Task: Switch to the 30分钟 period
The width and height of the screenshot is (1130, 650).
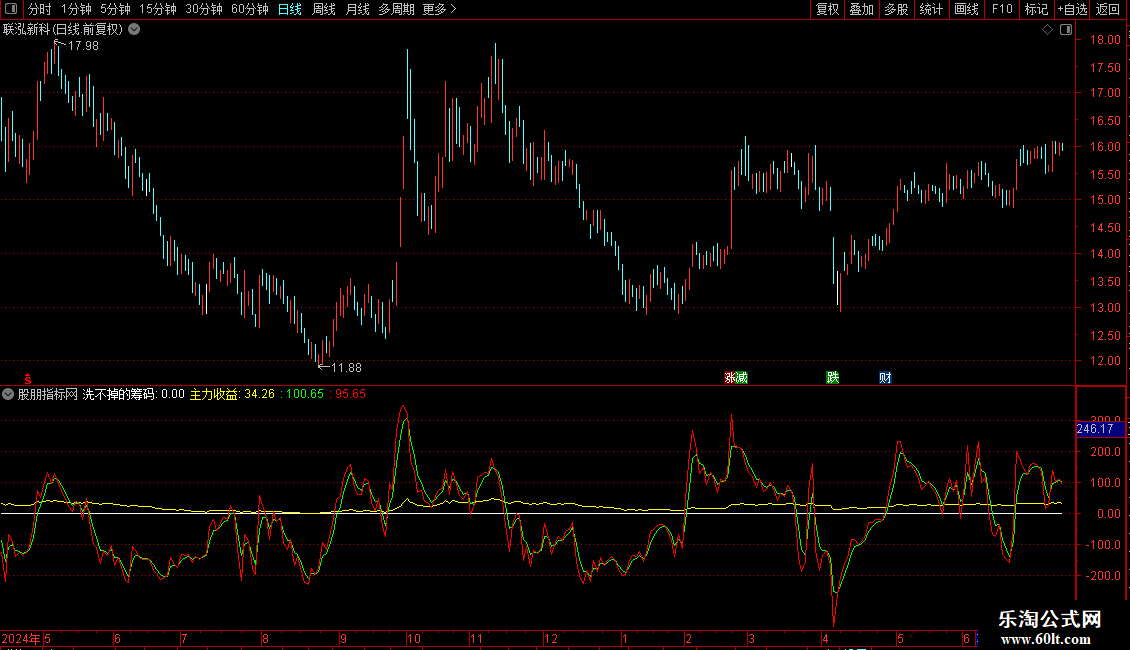Action: [204, 9]
